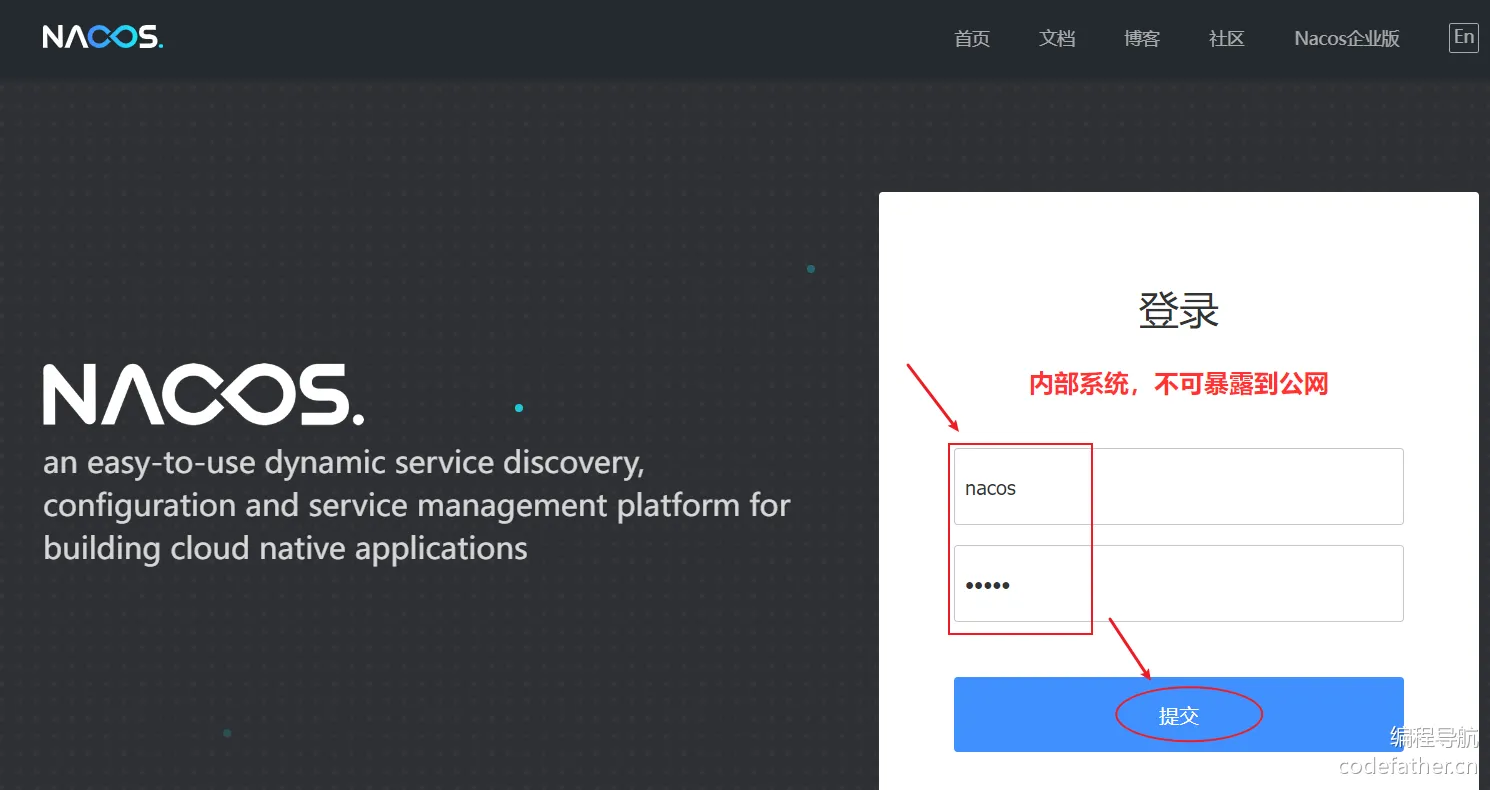This screenshot has width=1490, height=790.
Task: Focus the username field containing nacos
Action: click(1178, 487)
